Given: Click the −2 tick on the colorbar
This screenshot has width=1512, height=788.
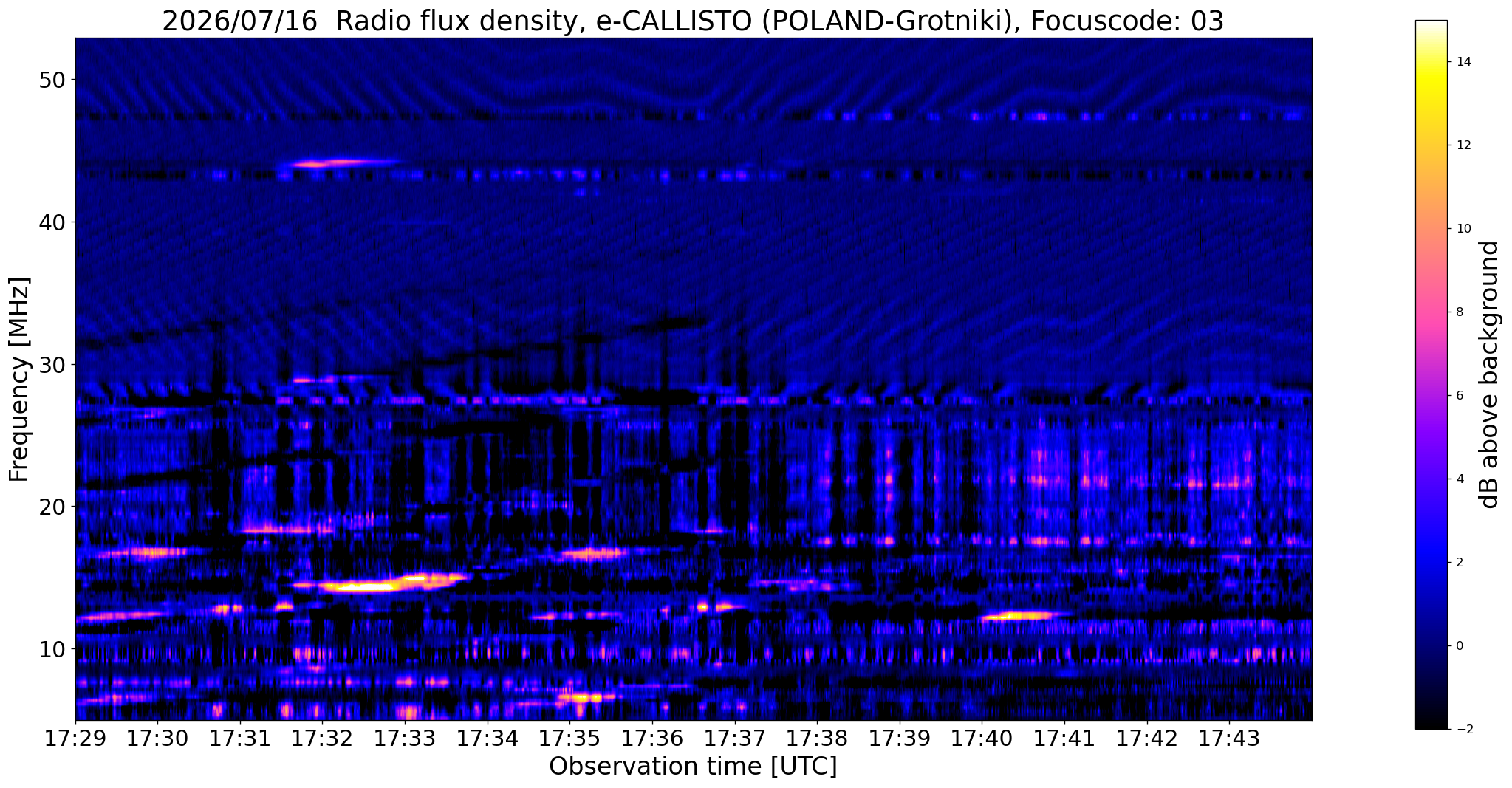Looking at the screenshot, I should point(1461,729).
